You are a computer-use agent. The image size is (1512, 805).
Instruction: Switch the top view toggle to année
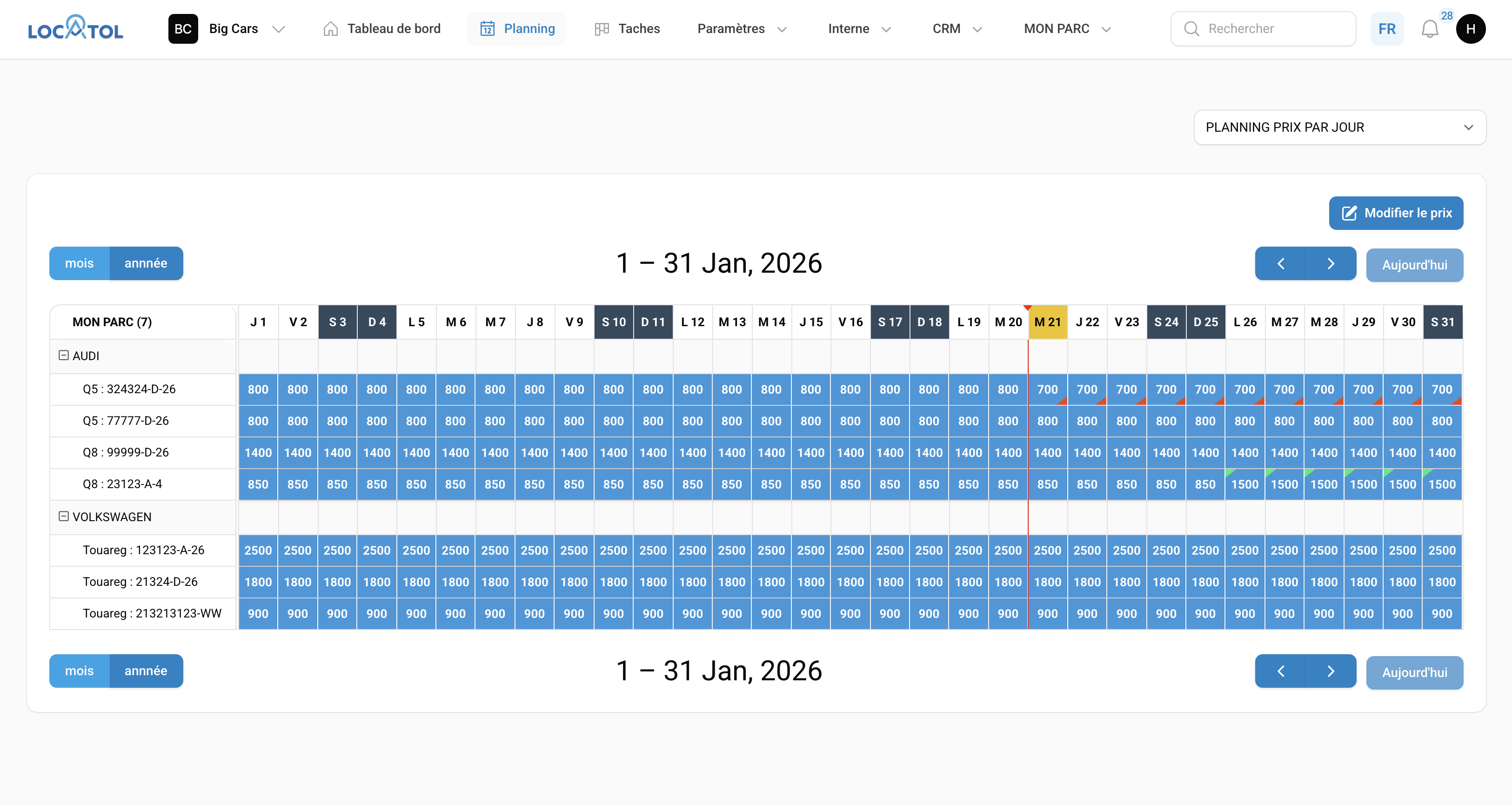tap(146, 263)
